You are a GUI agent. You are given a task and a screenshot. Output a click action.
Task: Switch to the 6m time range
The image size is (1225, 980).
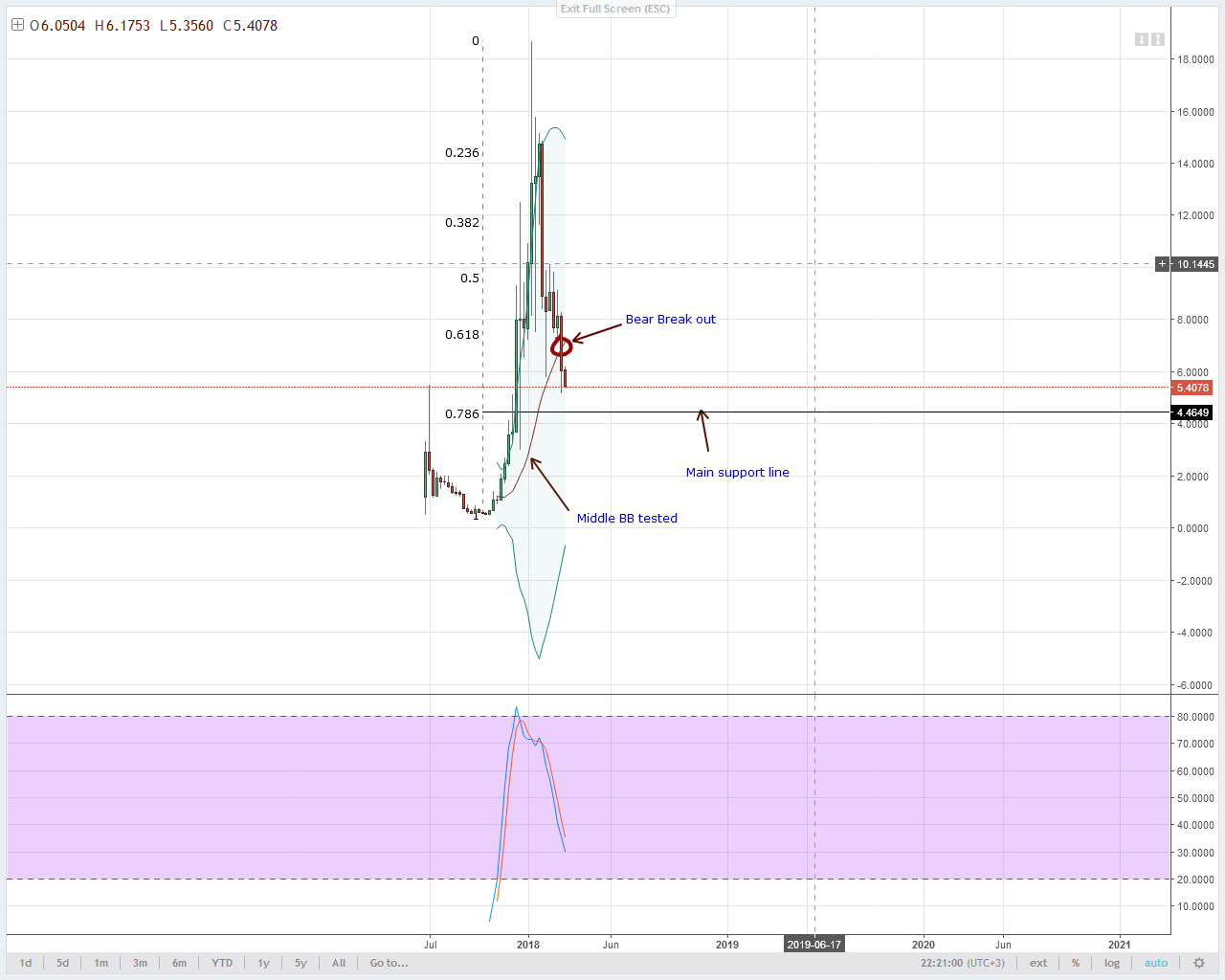[x=179, y=963]
